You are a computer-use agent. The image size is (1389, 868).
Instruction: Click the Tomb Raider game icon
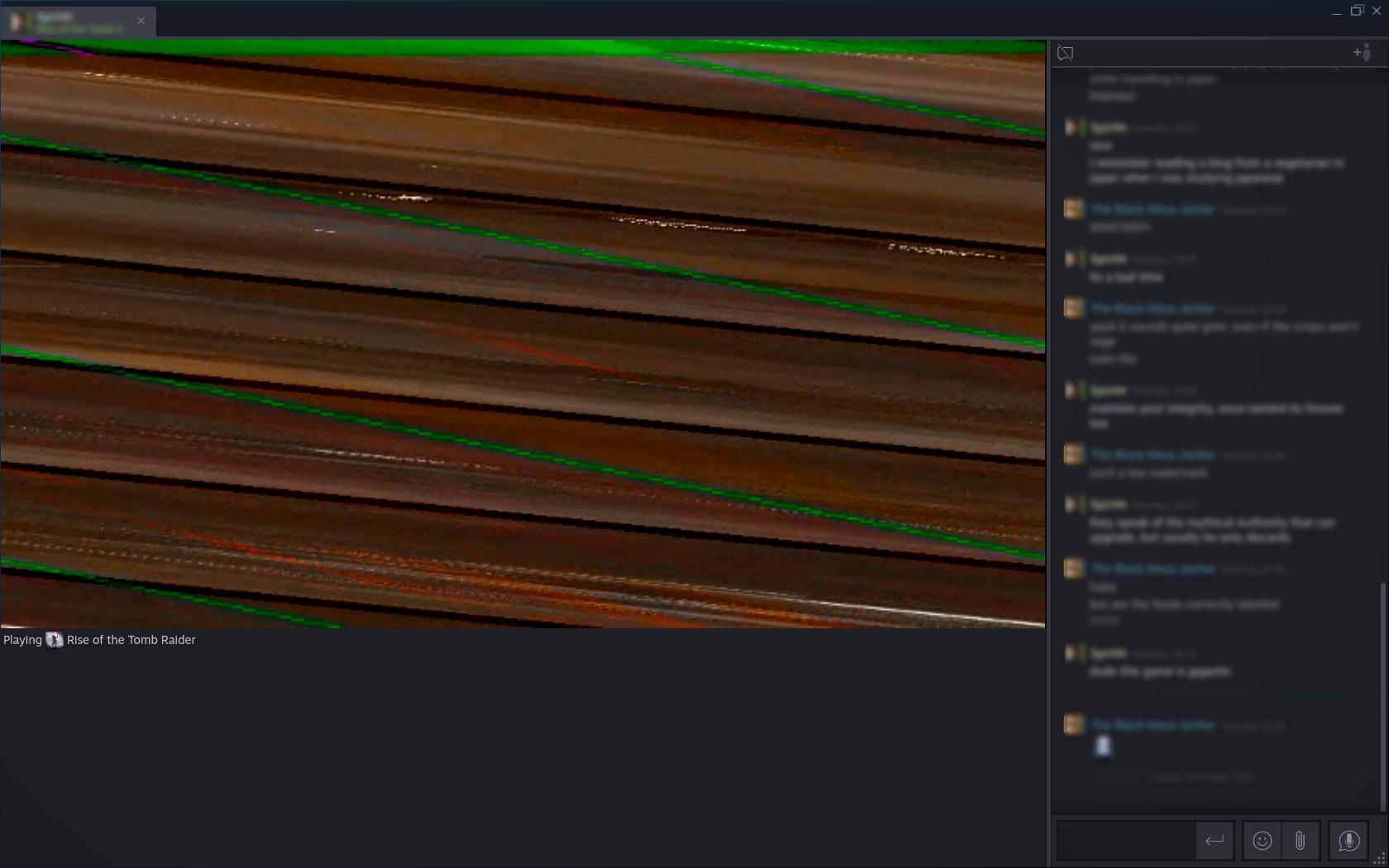pyautogui.click(x=55, y=640)
